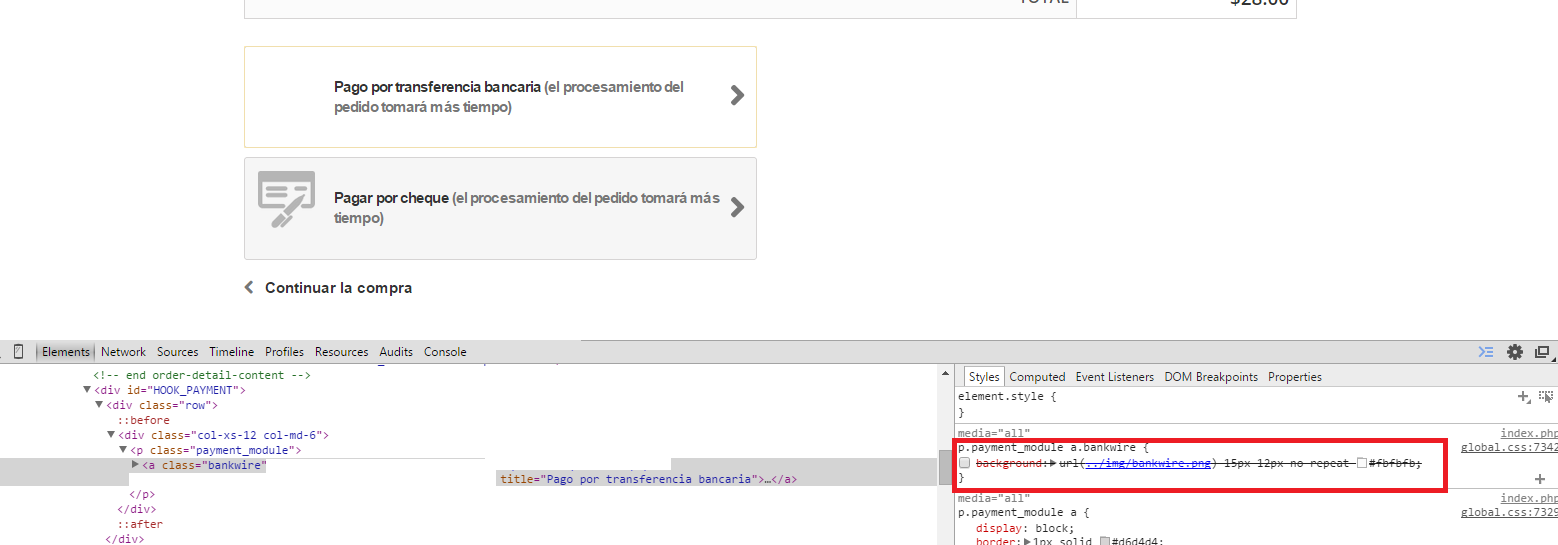Click Continuar la compra link
The height and width of the screenshot is (545, 1558).
(337, 288)
